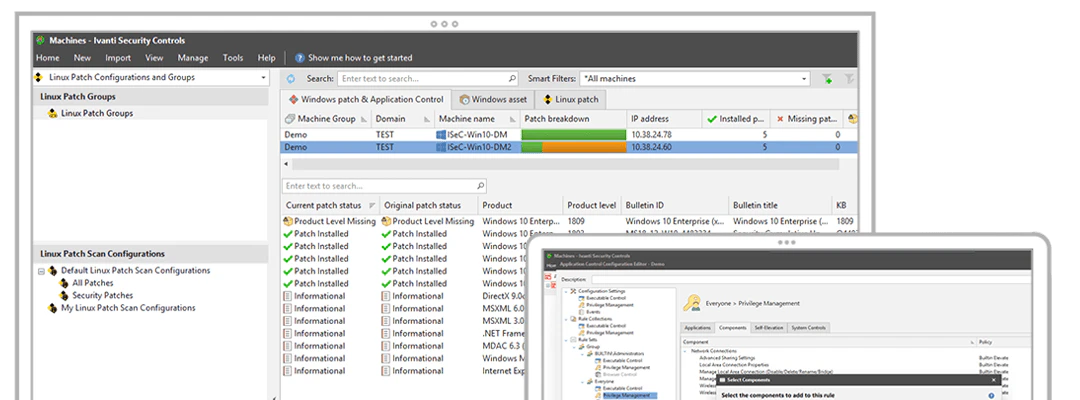Click the Product Level Missing icon in Current patch status
1080x400 pixels.
tap(288, 222)
